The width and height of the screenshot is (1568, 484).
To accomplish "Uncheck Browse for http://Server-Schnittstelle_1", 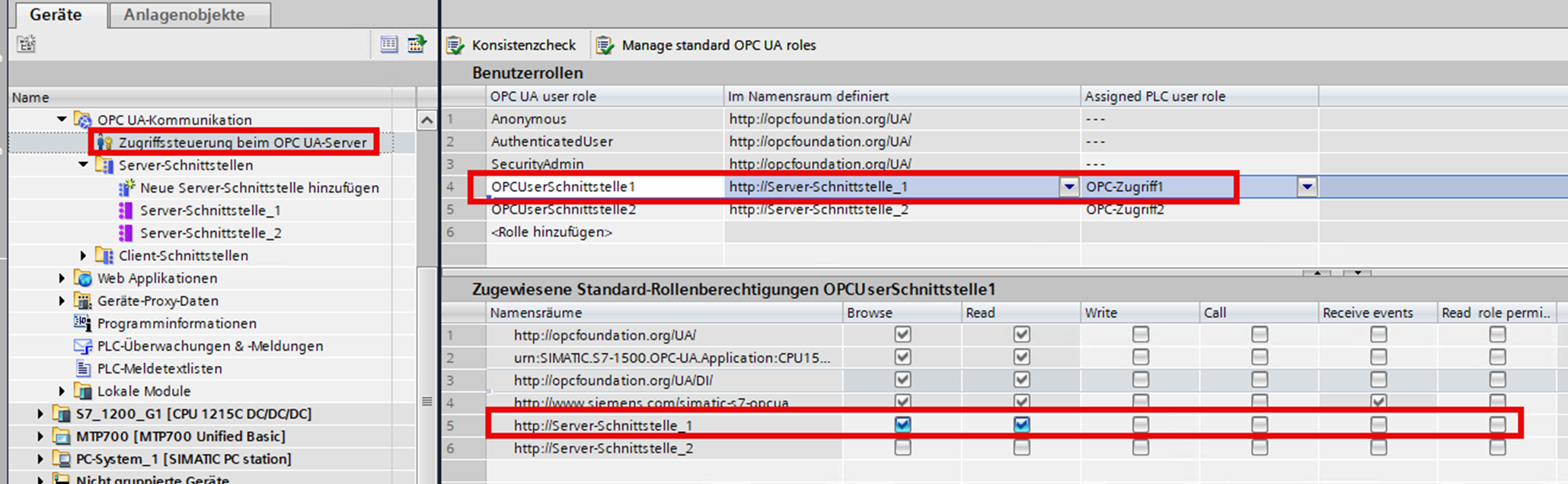I will click(902, 425).
